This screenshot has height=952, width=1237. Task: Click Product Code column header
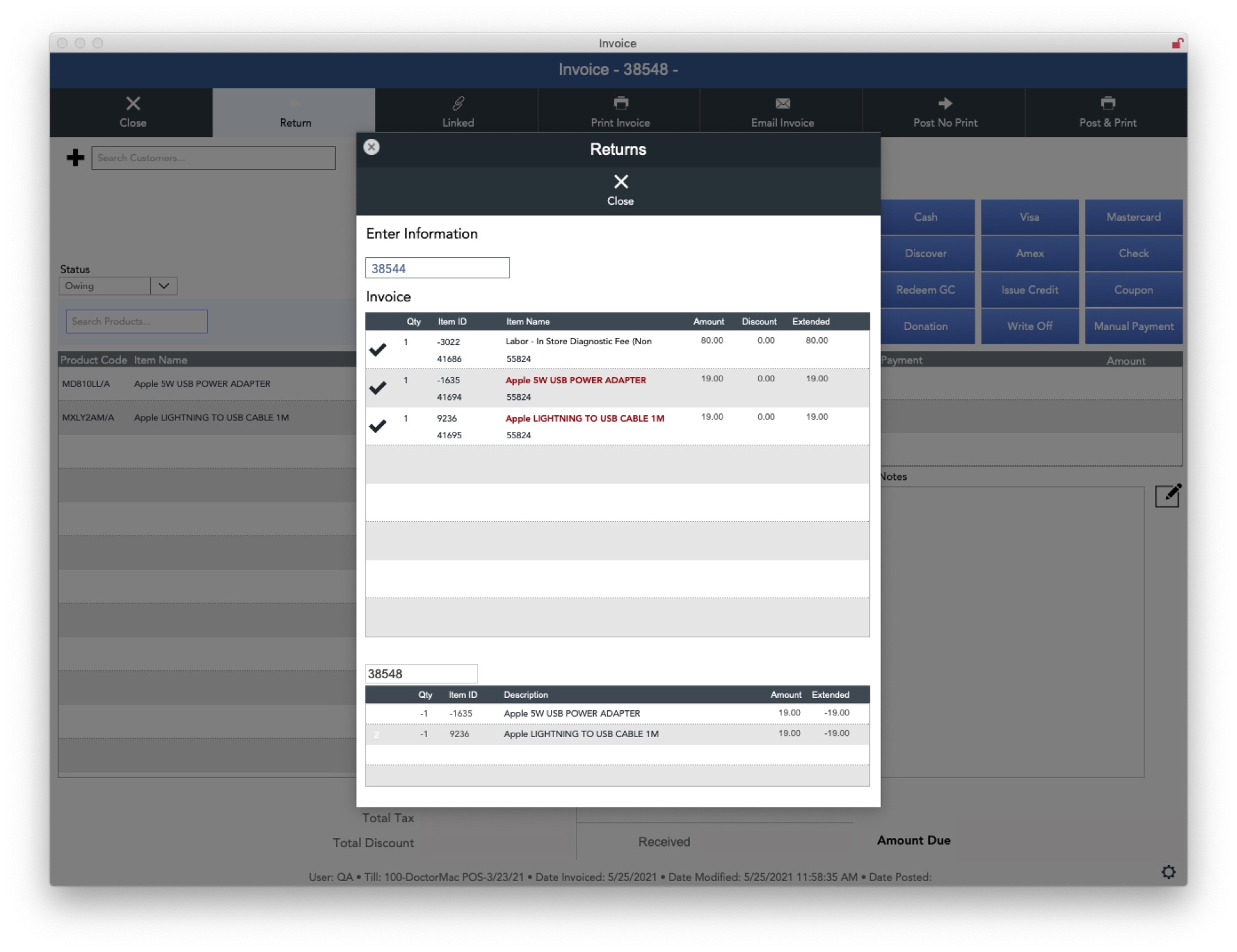pyautogui.click(x=93, y=360)
